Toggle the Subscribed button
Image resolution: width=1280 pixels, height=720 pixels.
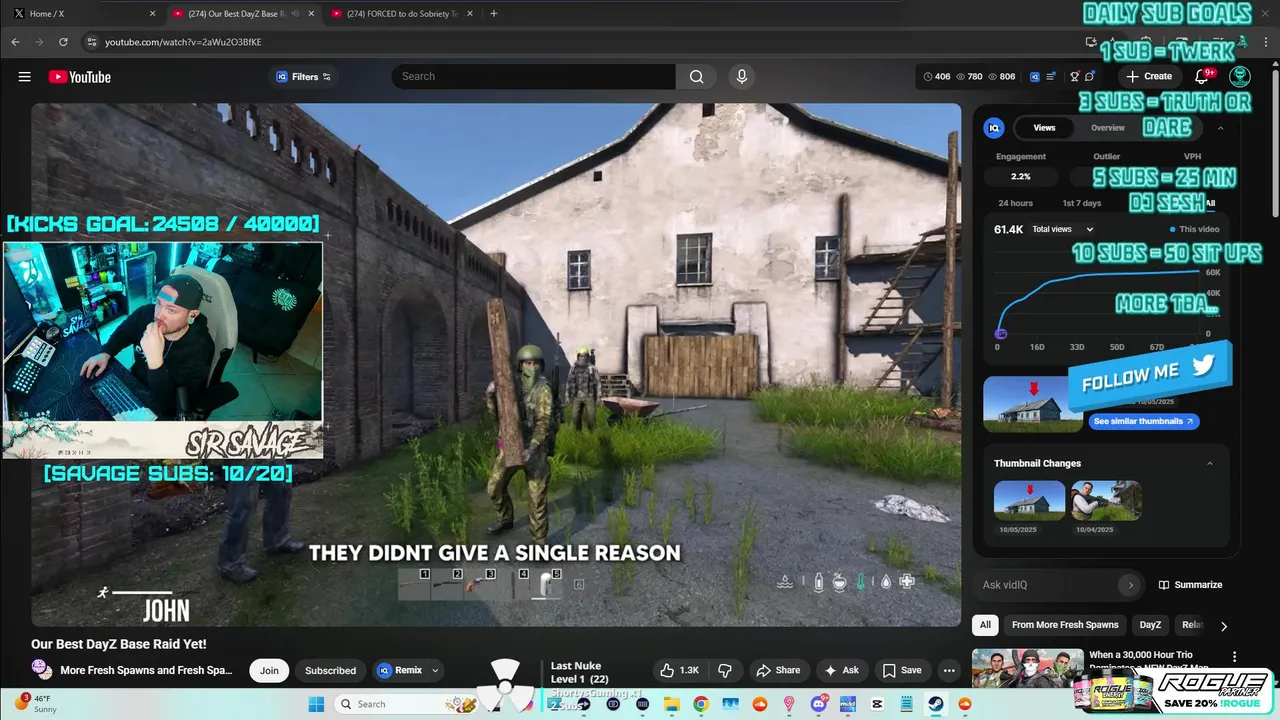[330, 670]
